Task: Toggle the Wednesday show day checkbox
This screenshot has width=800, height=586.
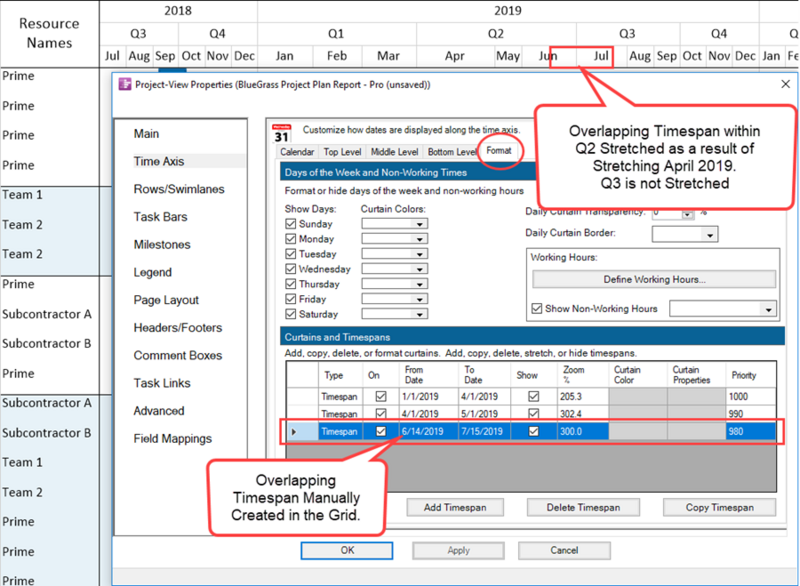Action: [291, 269]
